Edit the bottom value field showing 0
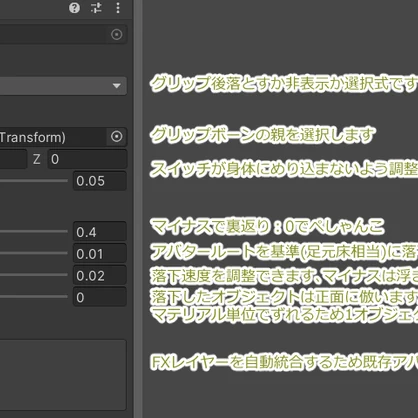Screen dimensions: 418x418 (100, 297)
